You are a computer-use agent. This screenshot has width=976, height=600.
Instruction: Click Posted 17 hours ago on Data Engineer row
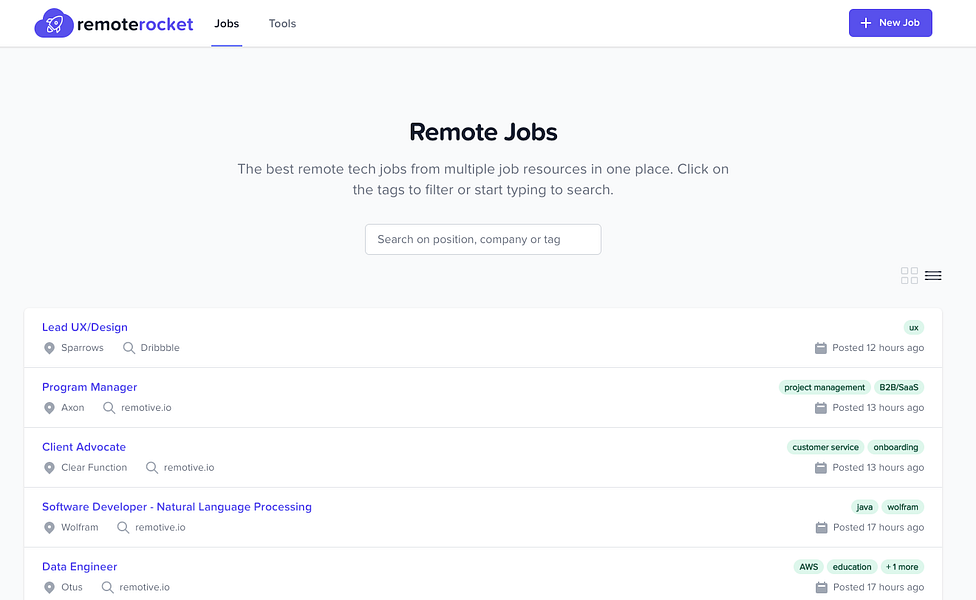coord(878,587)
